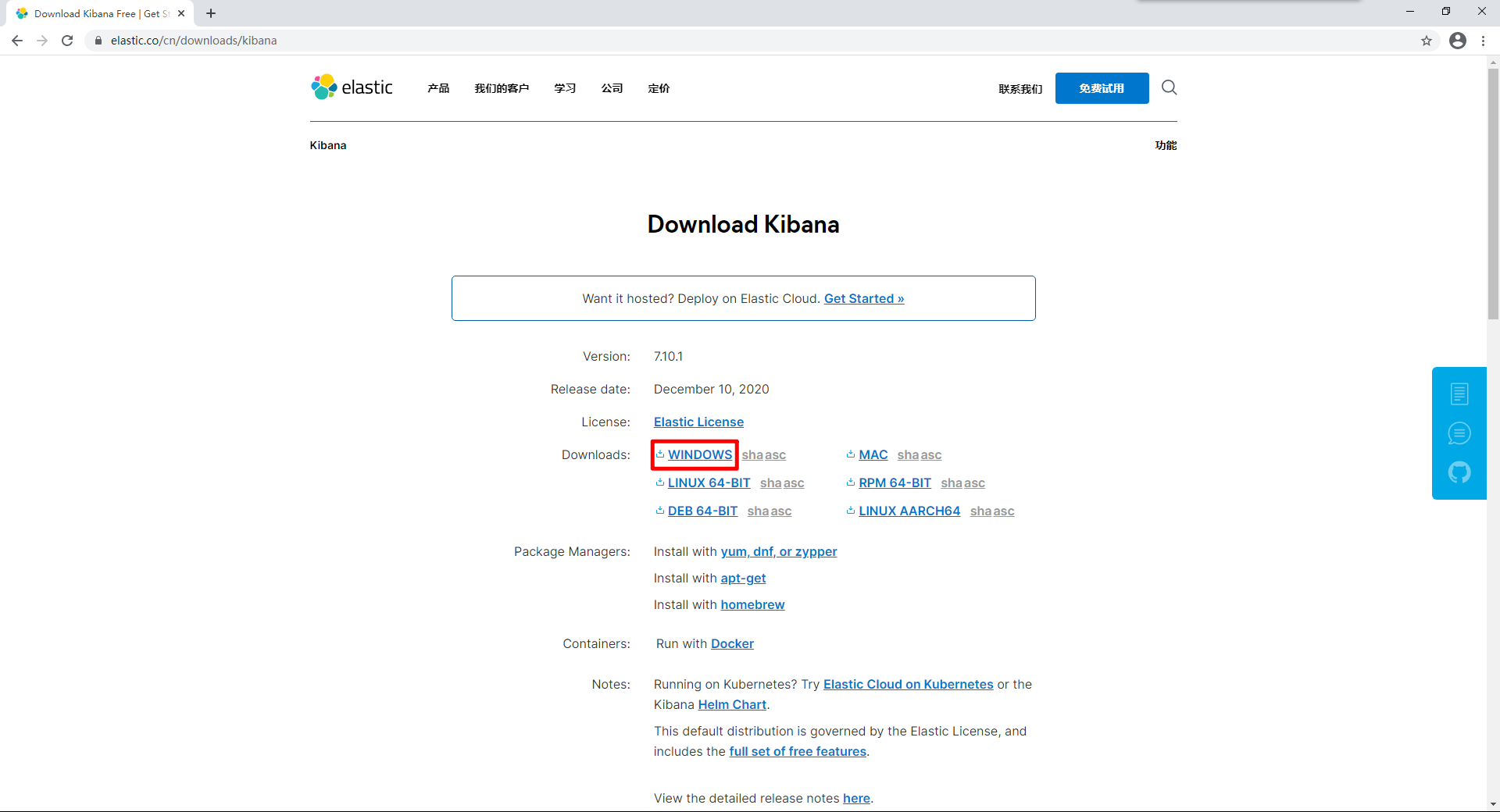The height and width of the screenshot is (812, 1500).
Task: Open the Chrome three-dot menu
Action: (1483, 41)
